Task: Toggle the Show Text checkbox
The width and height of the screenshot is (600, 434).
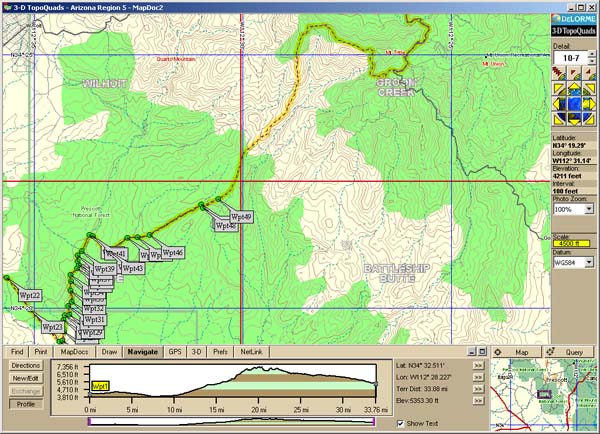Action: (x=400, y=424)
